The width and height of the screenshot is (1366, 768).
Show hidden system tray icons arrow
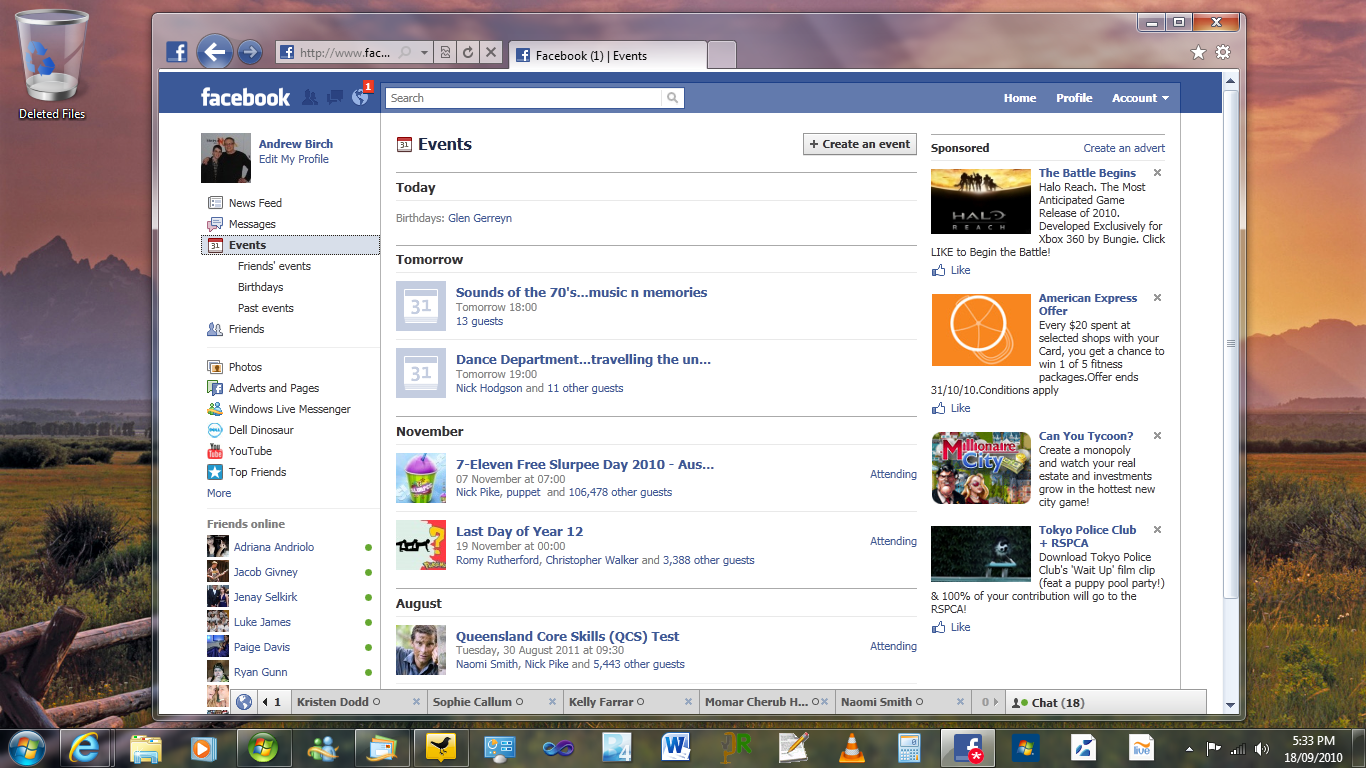coord(1189,748)
